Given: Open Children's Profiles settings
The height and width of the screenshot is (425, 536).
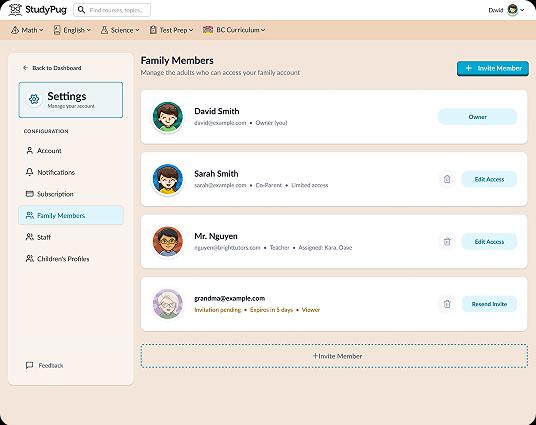Looking at the screenshot, I should pyautogui.click(x=71, y=259).
